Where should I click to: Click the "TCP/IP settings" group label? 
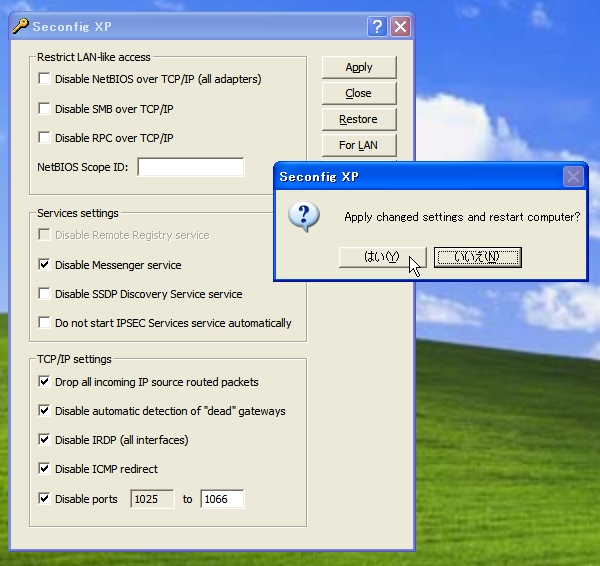(x=74, y=359)
